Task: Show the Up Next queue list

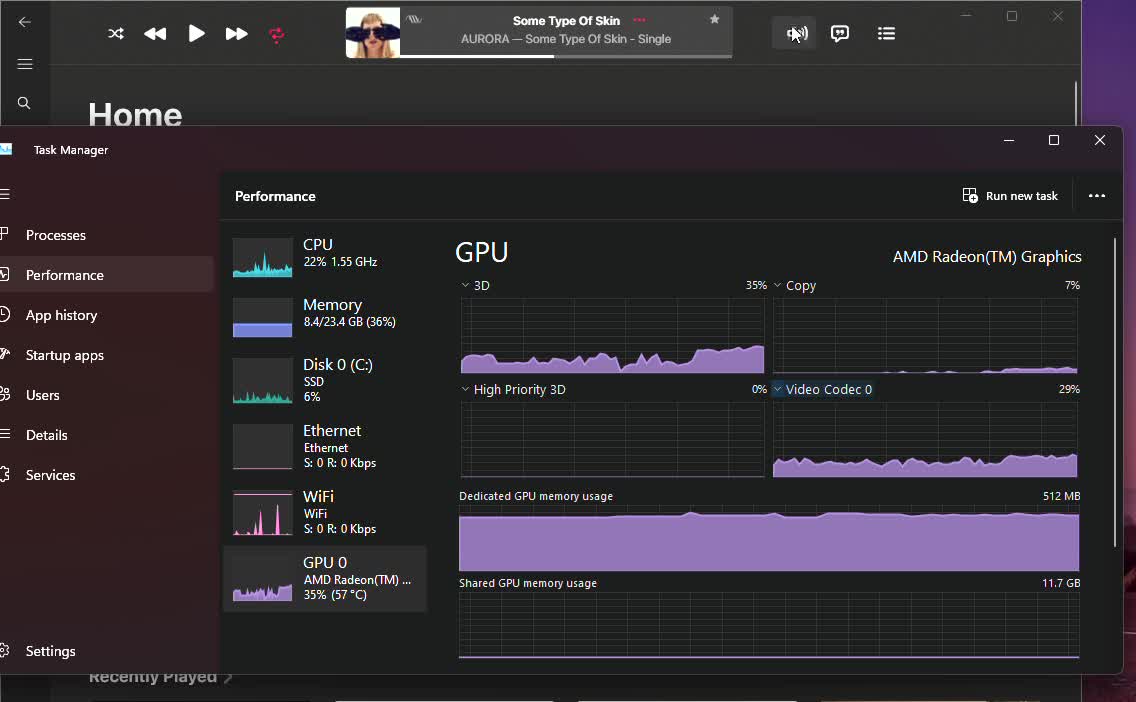Action: coord(886,33)
